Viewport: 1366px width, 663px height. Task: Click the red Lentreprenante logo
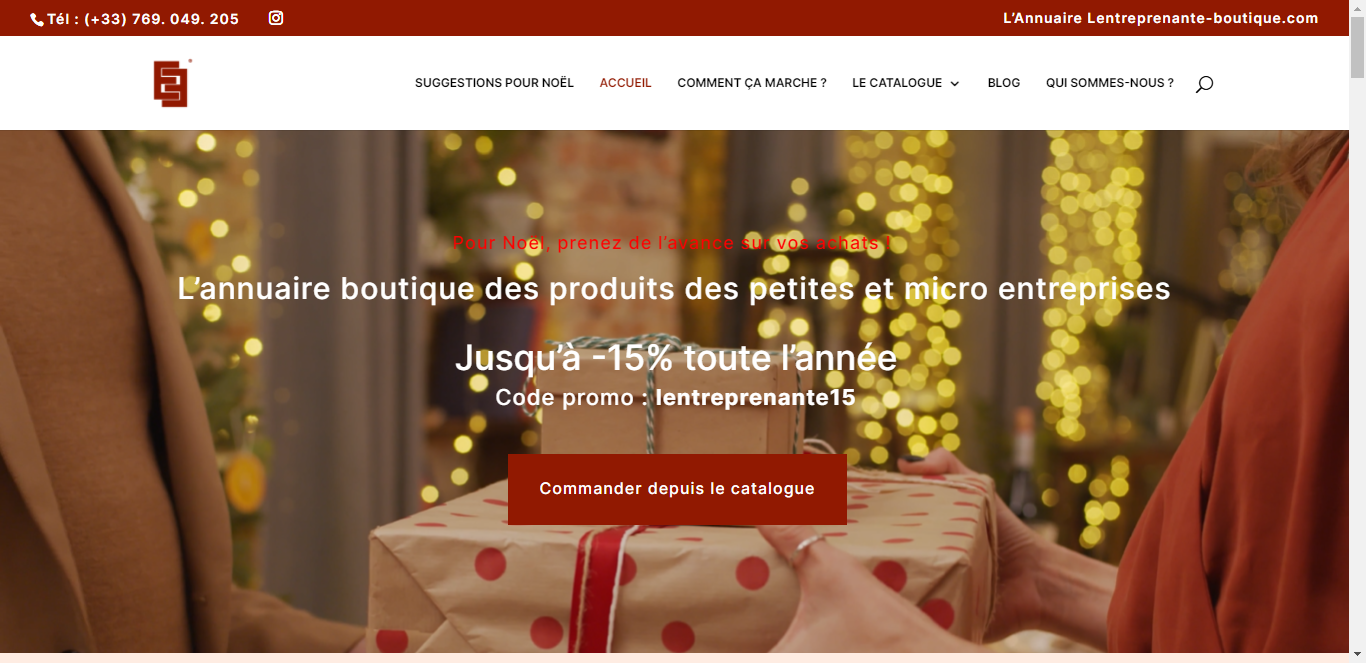click(172, 83)
